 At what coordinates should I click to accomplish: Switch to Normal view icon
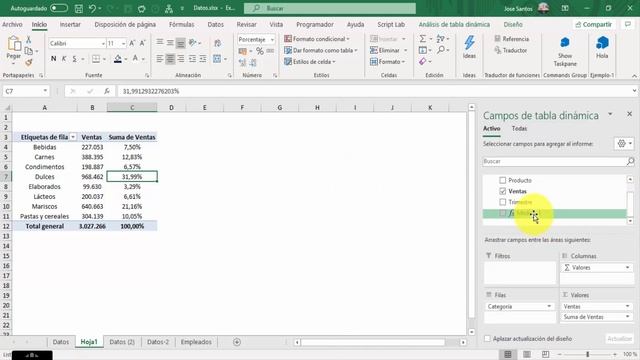click(508, 354)
